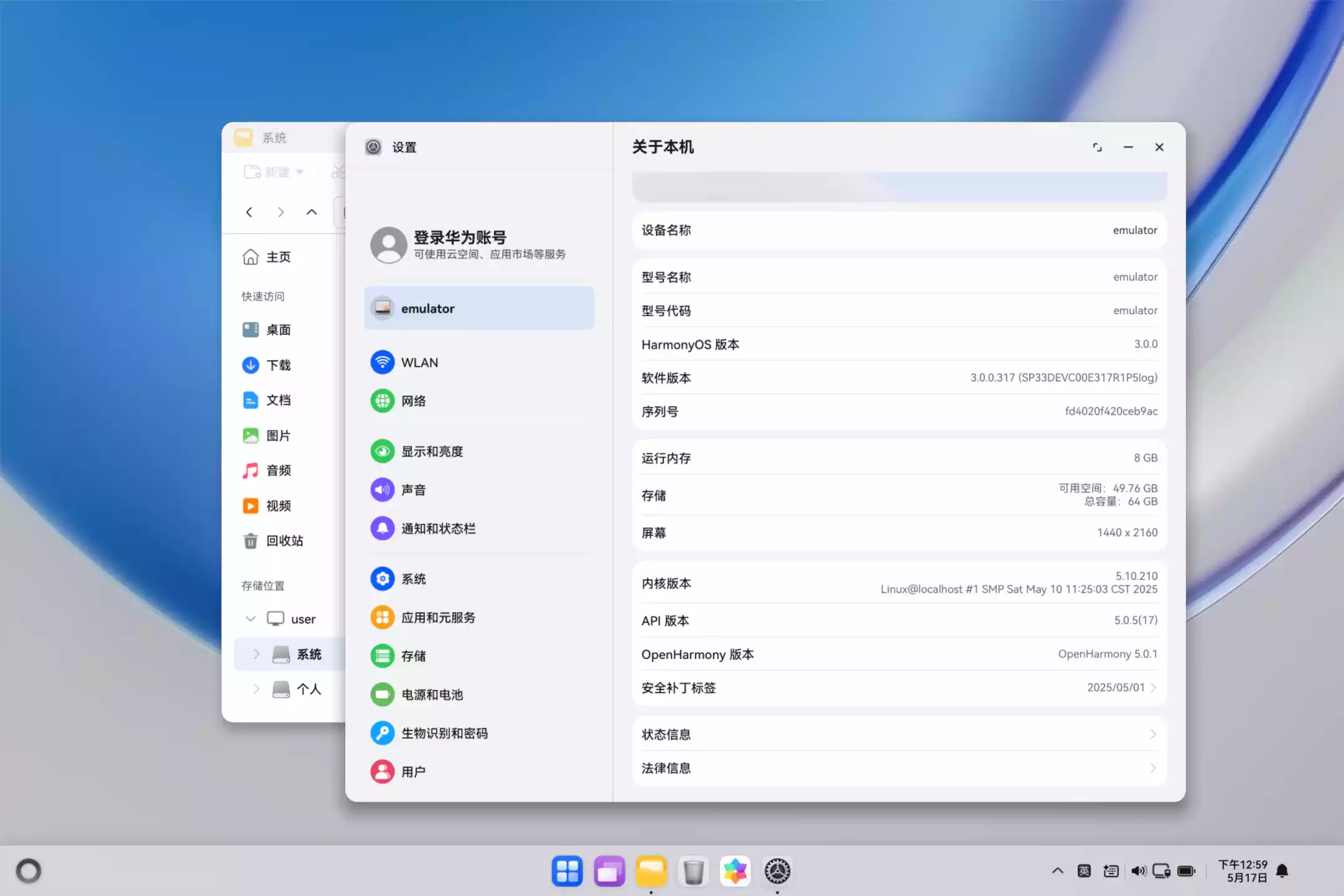
Task: Open the volume control in the tray
Action: (1138, 870)
